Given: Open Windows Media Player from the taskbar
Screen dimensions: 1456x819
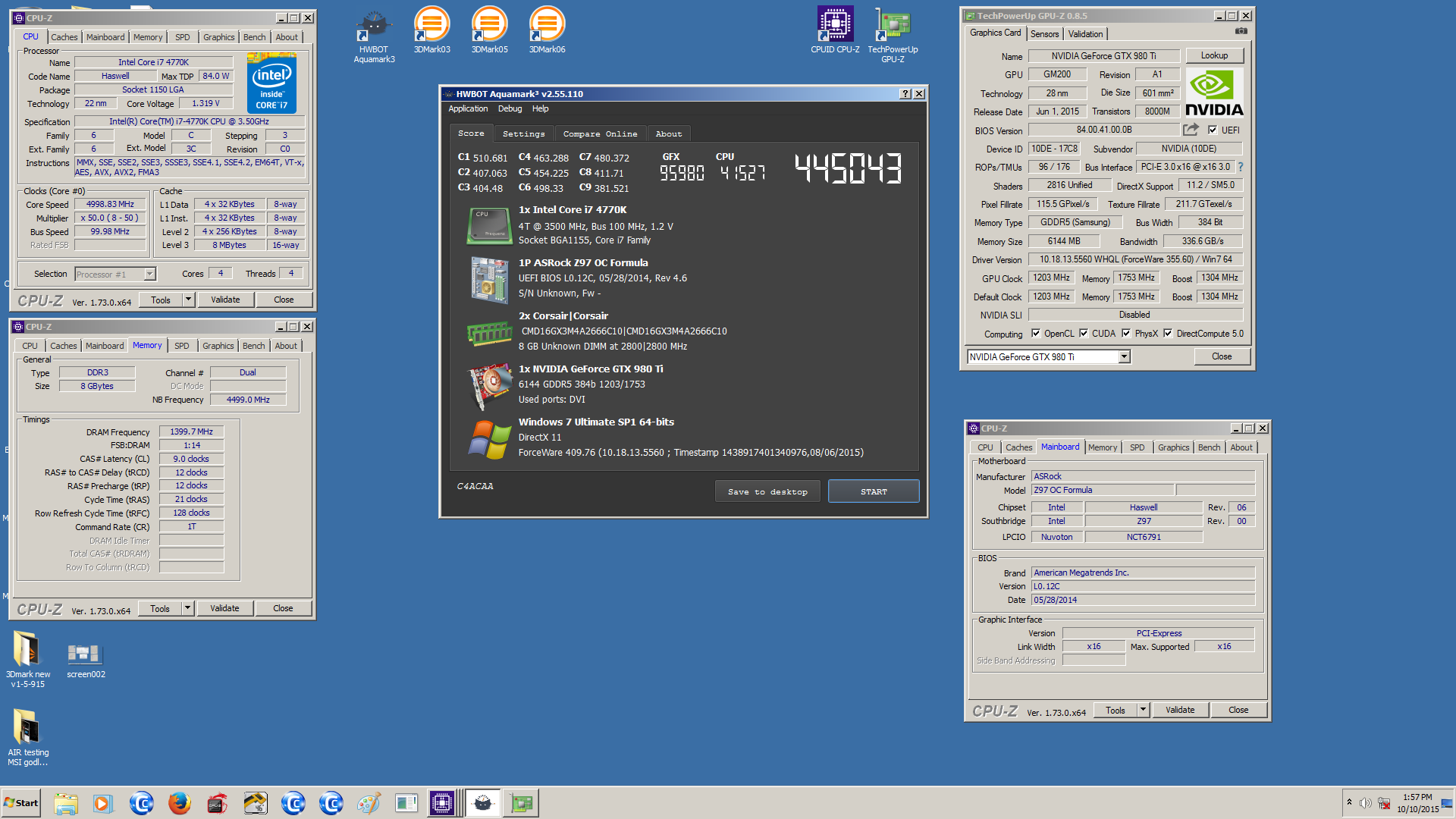Looking at the screenshot, I should tap(103, 803).
